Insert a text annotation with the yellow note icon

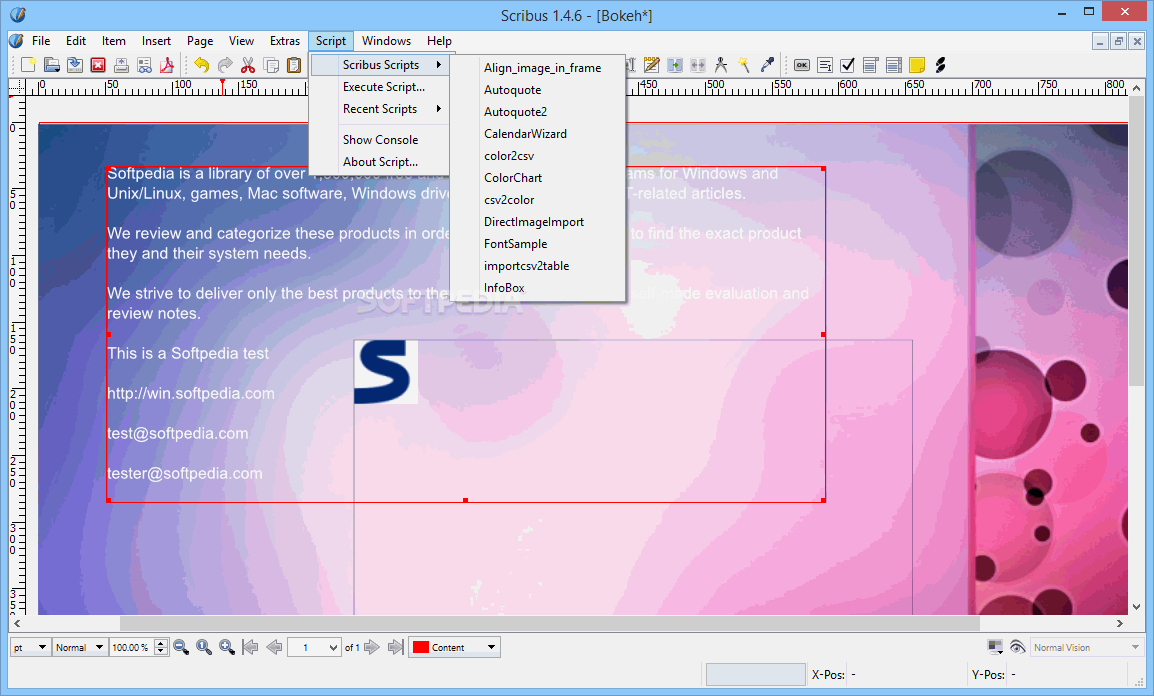tap(916, 65)
